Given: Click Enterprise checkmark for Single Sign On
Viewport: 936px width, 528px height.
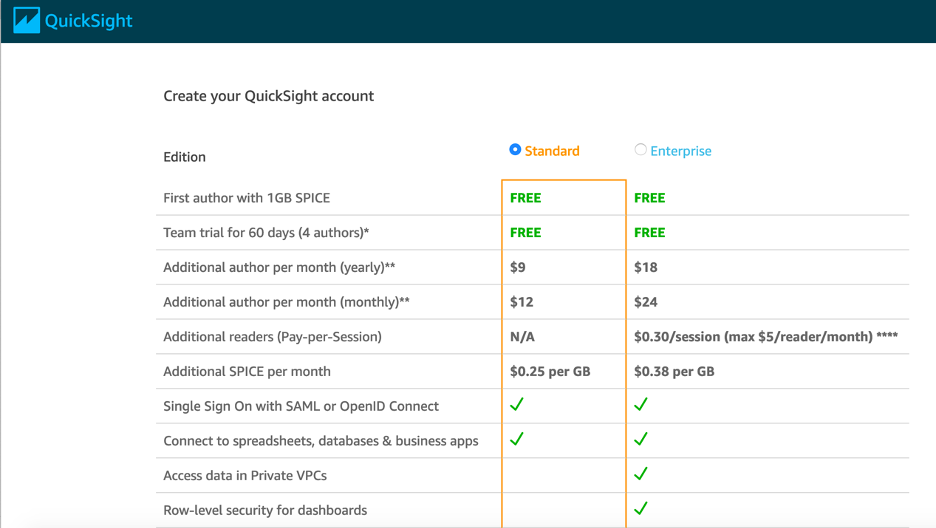Looking at the screenshot, I should point(641,405).
